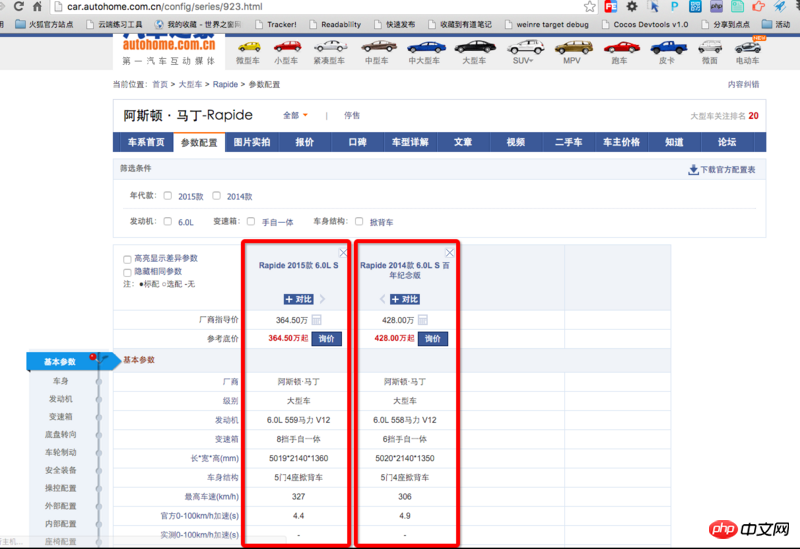Bookmark this page with the star icon

tap(590, 7)
